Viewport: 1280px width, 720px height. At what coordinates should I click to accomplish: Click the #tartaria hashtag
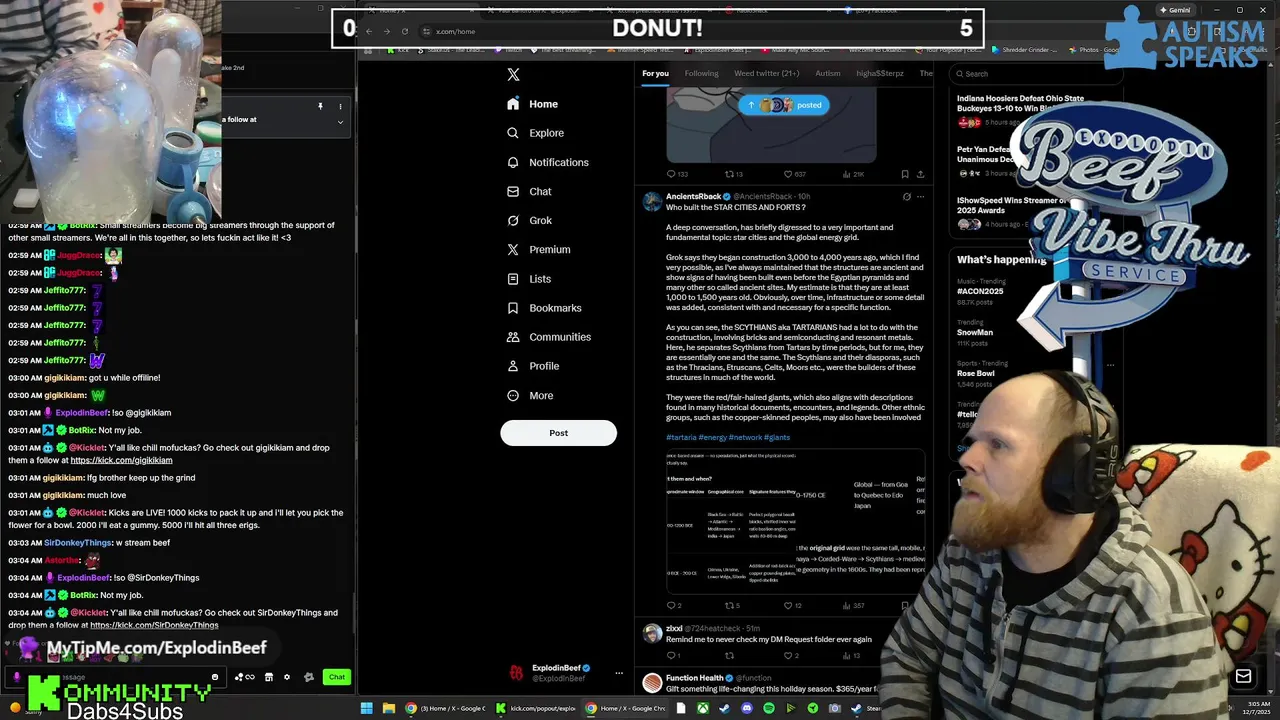681,437
